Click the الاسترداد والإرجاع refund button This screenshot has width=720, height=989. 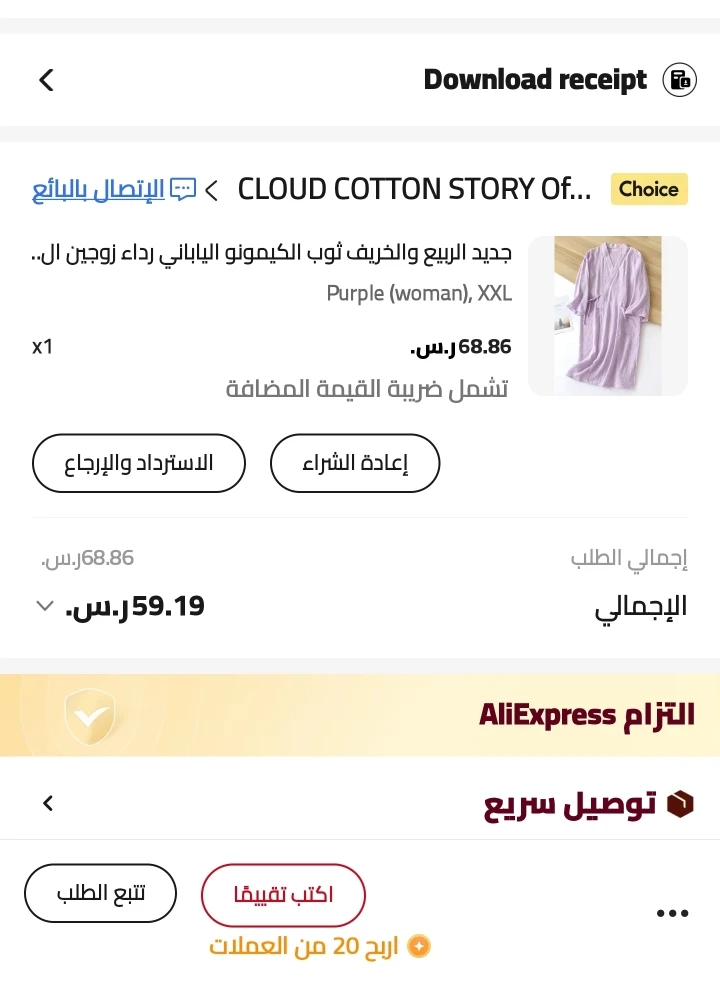pos(138,462)
